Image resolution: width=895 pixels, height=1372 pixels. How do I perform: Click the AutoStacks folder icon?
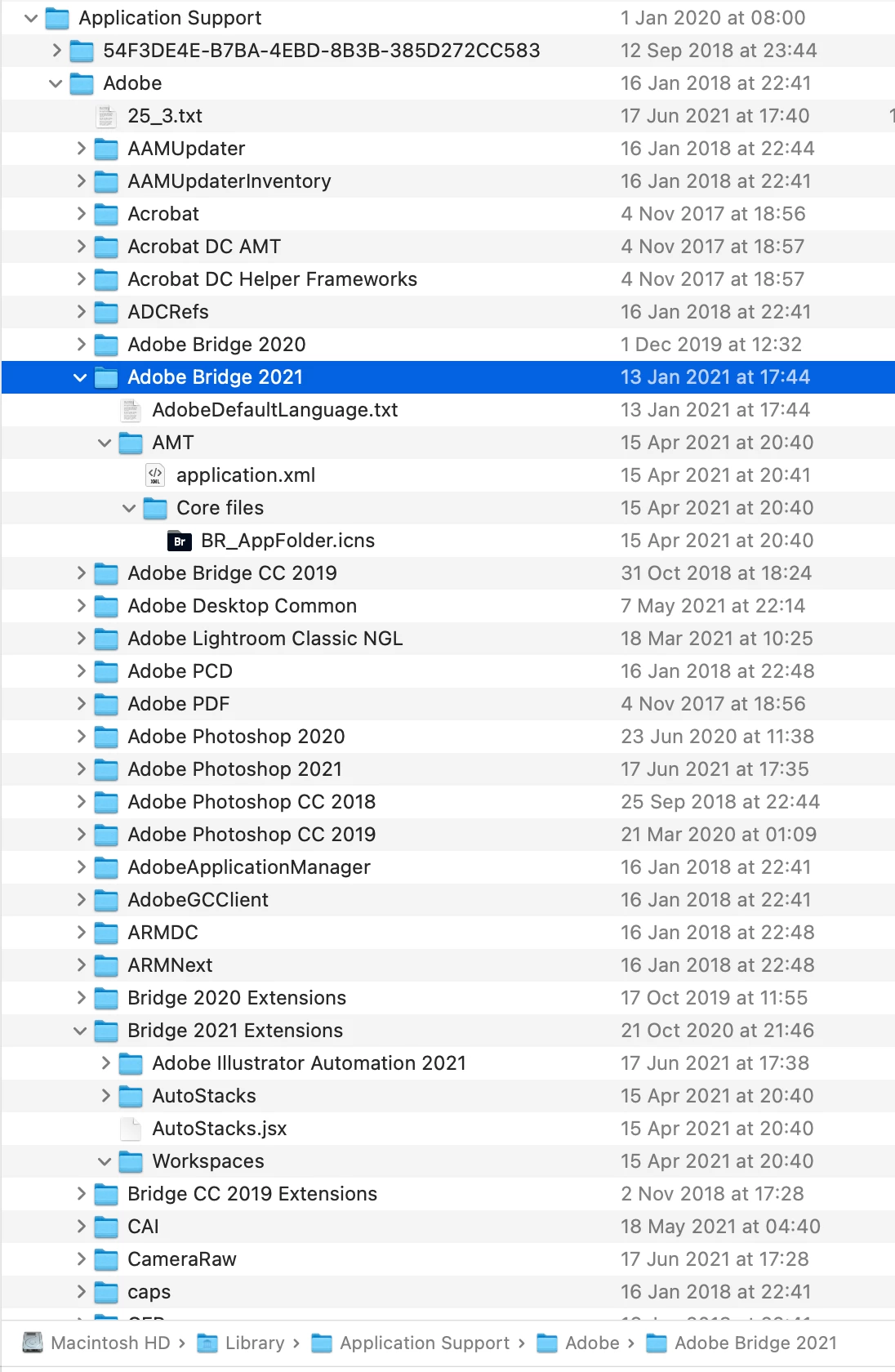coord(131,1096)
